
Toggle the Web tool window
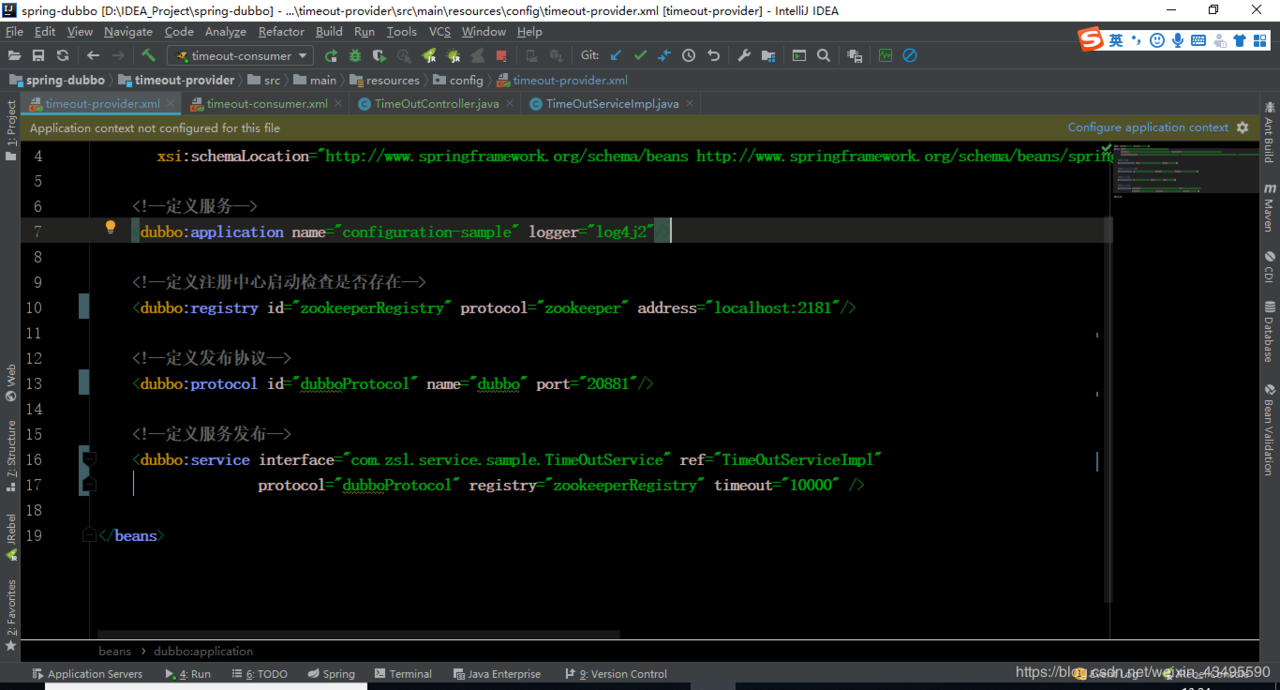11,382
